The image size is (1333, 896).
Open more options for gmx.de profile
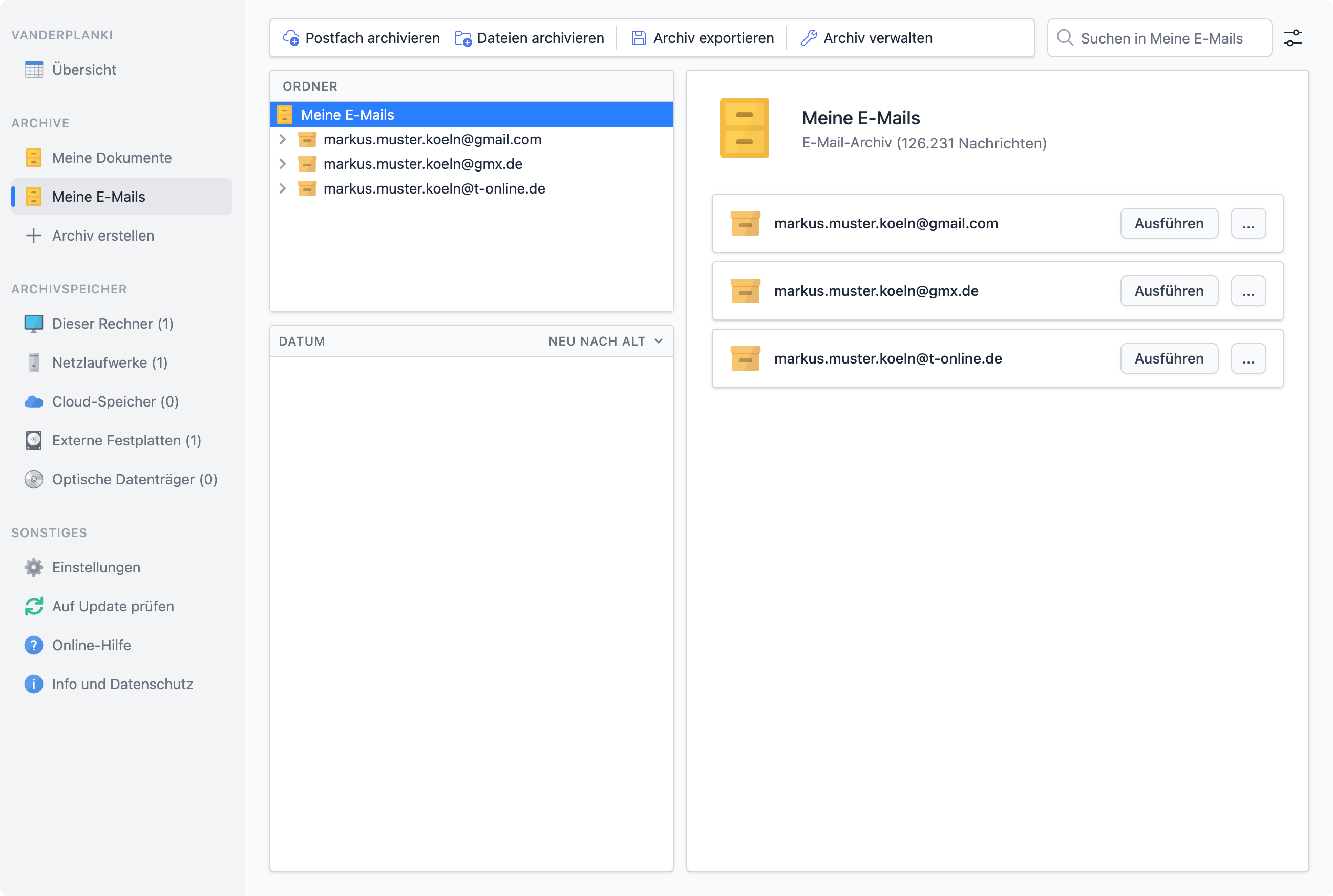tap(1248, 291)
